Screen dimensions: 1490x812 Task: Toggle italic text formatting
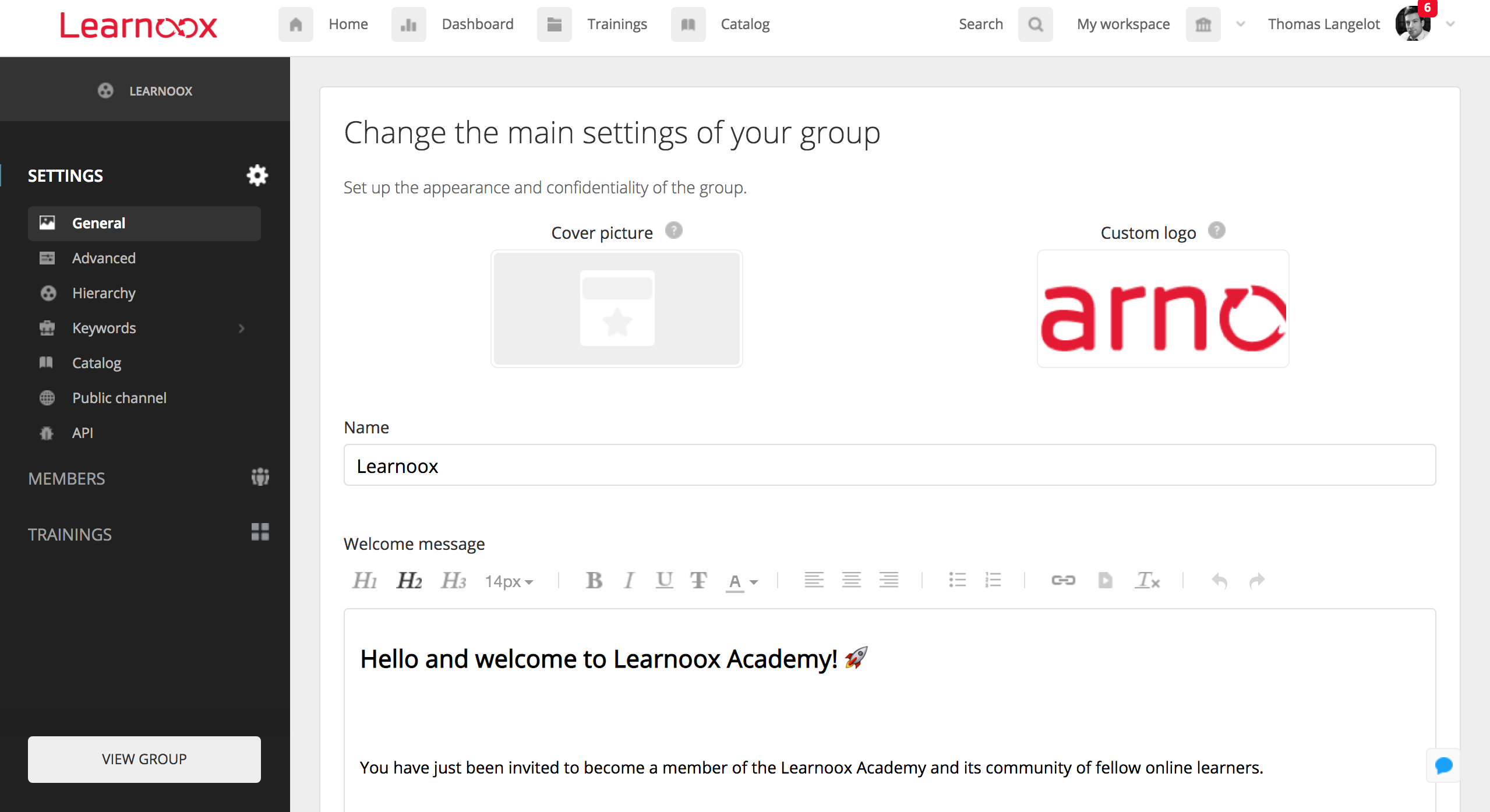629,580
